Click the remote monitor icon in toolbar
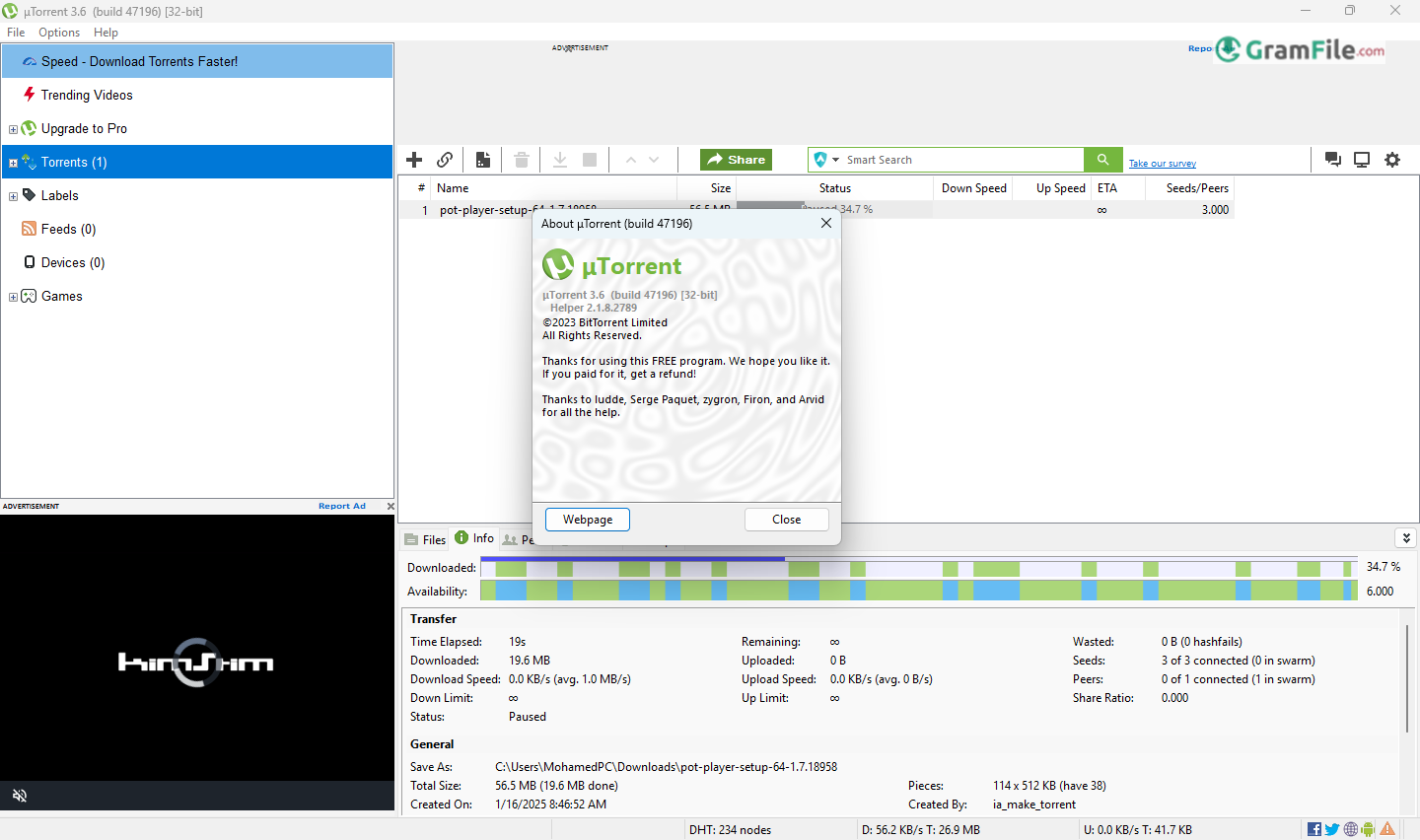Screen dimensions: 1420x840 [1362, 160]
